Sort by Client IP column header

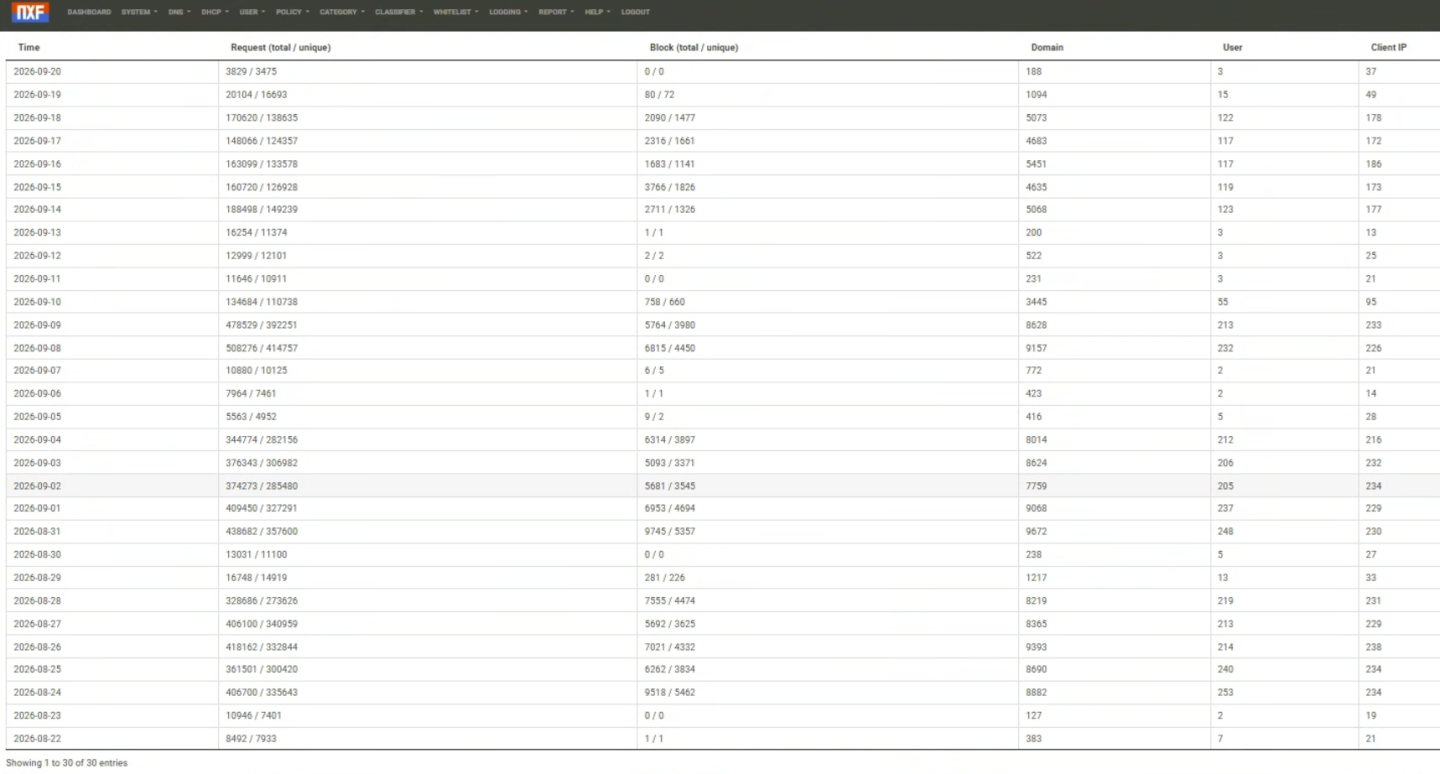pyautogui.click(x=1389, y=47)
